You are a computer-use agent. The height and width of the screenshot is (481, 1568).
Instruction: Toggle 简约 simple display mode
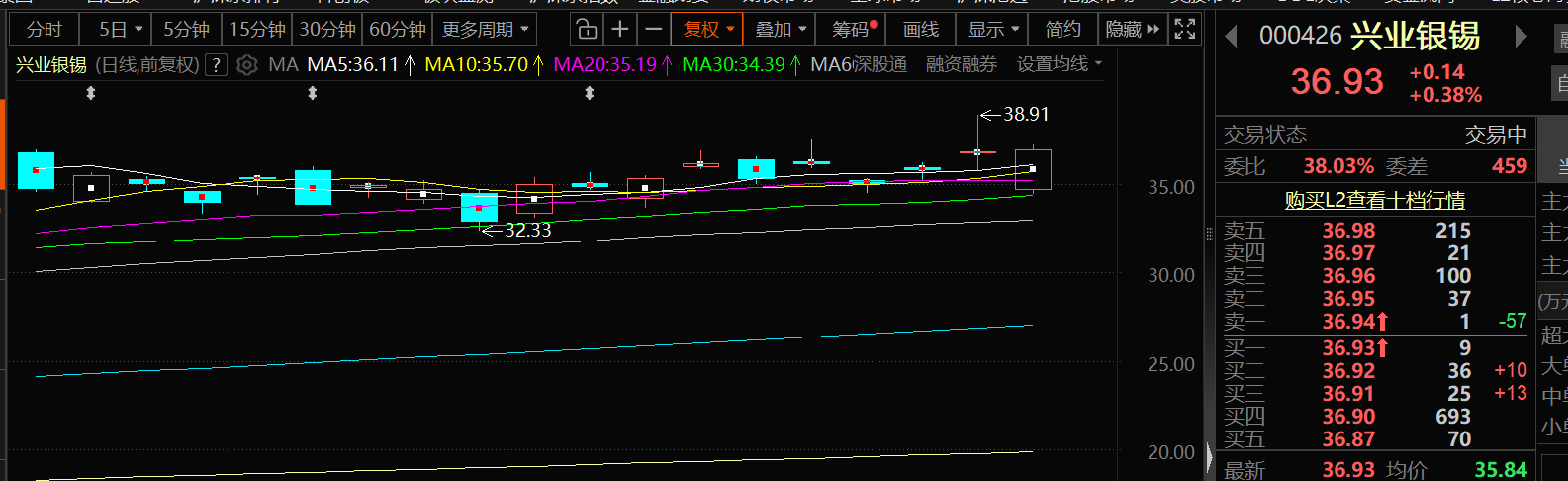point(1062,30)
